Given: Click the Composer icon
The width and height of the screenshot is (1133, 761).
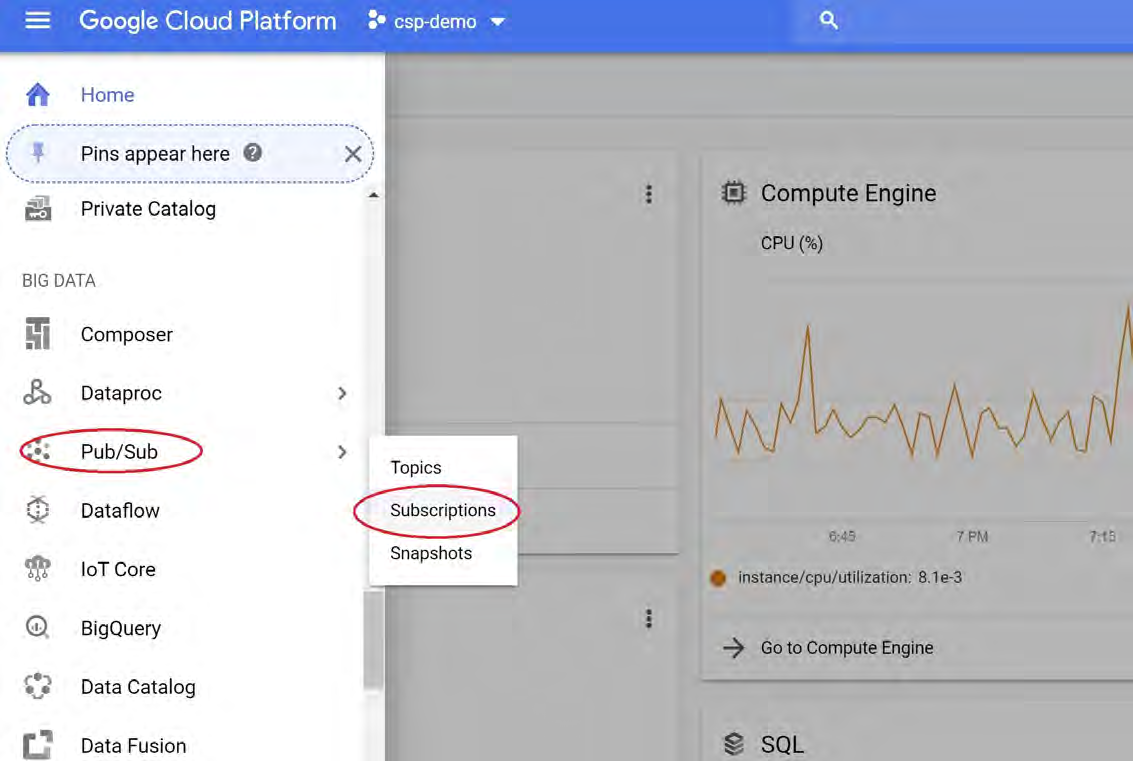Looking at the screenshot, I should pyautogui.click(x=38, y=334).
